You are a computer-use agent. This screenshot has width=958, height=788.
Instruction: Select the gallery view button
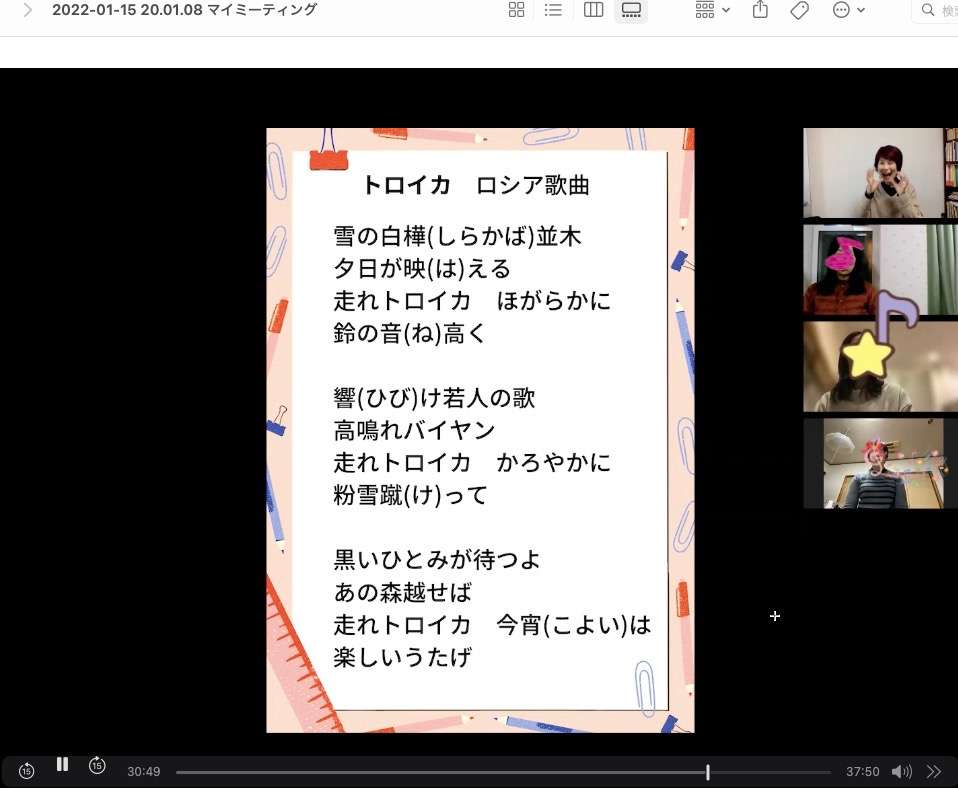click(631, 10)
